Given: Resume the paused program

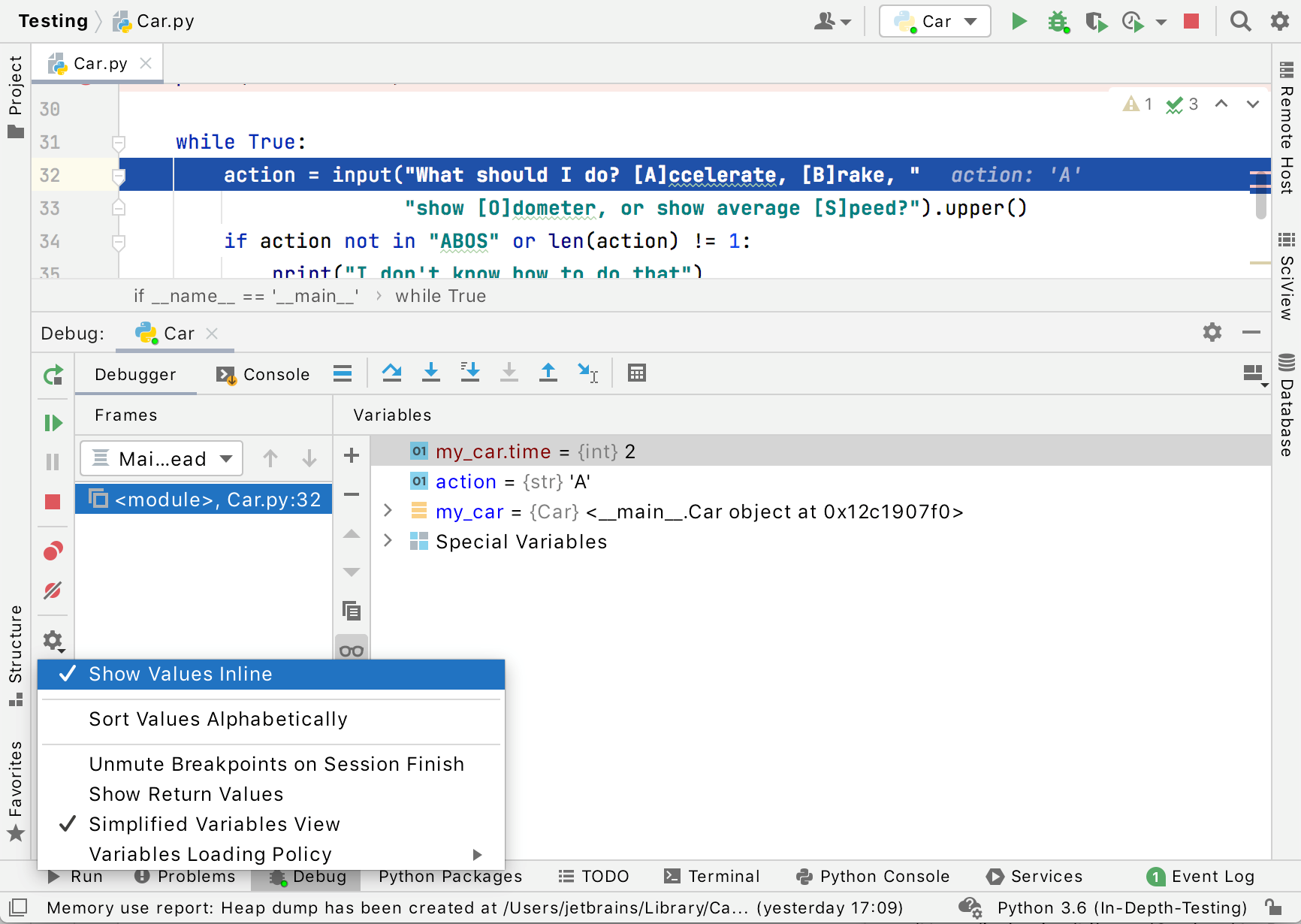Looking at the screenshot, I should (x=53, y=422).
